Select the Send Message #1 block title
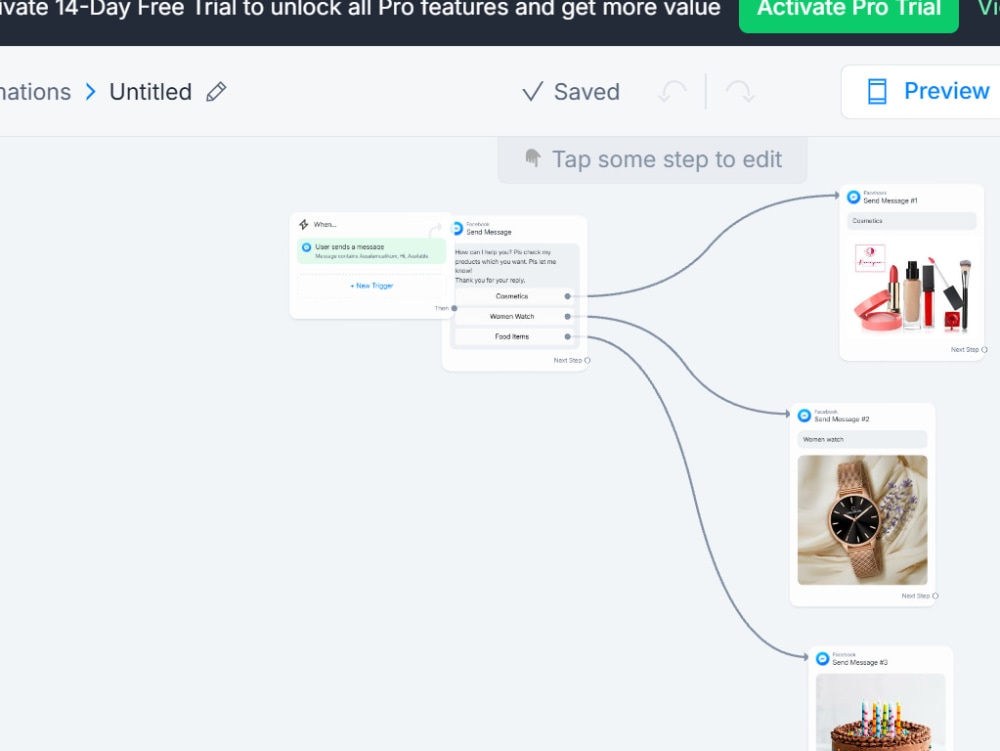This screenshot has width=1000, height=751. (x=890, y=201)
